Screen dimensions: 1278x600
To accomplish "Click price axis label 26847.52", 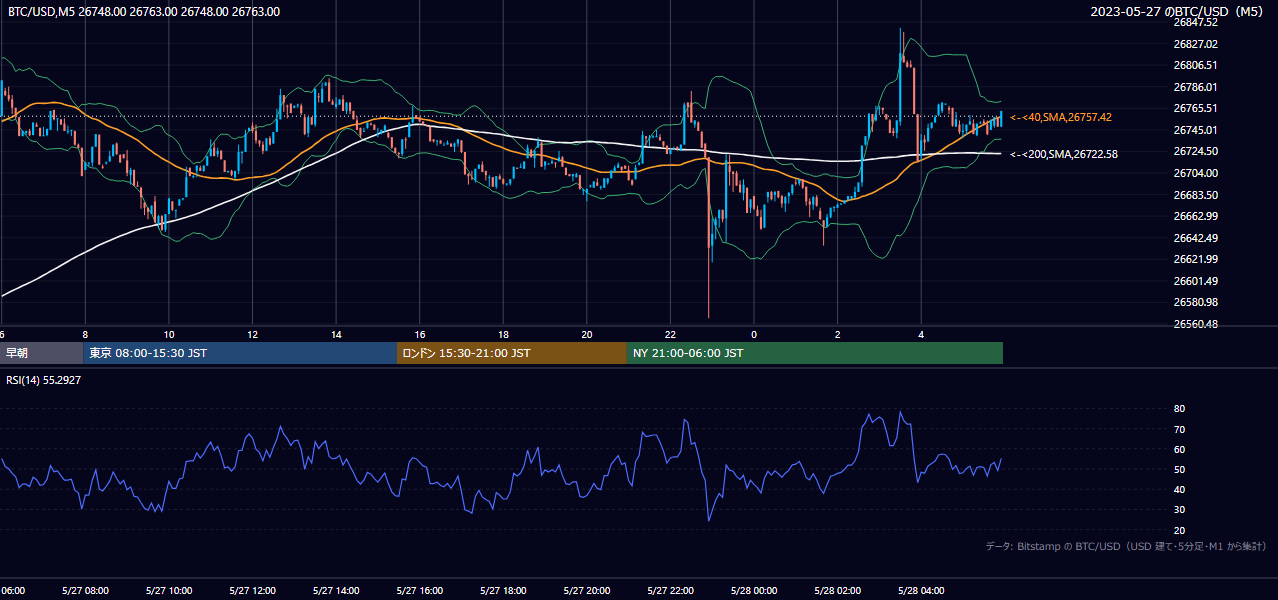I will pos(1195,22).
